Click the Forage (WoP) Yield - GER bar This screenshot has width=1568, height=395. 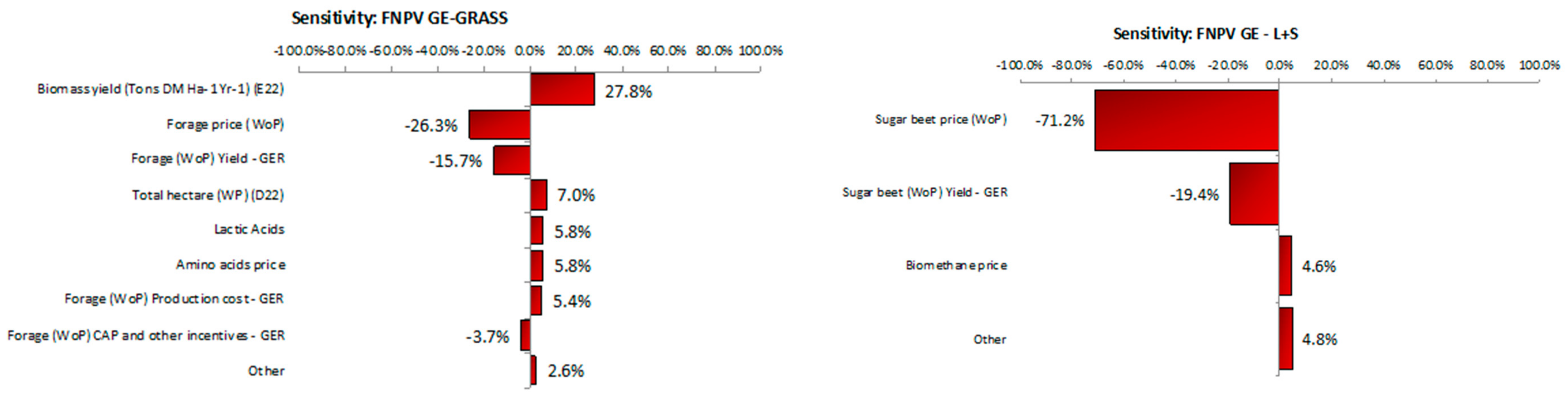[511, 161]
